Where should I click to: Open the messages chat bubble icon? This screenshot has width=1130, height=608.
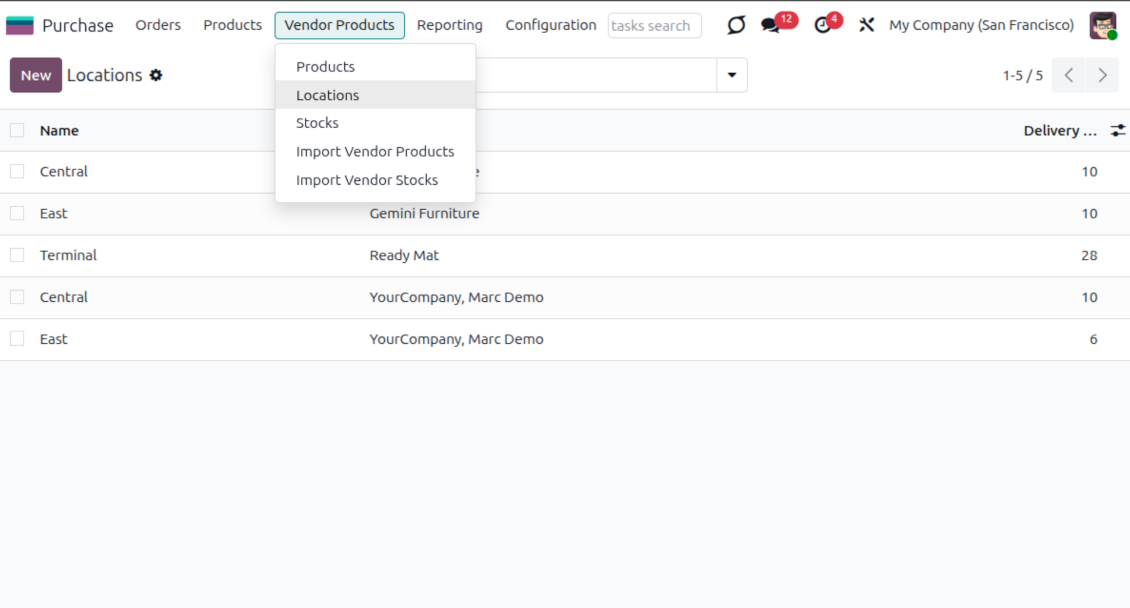click(770, 25)
